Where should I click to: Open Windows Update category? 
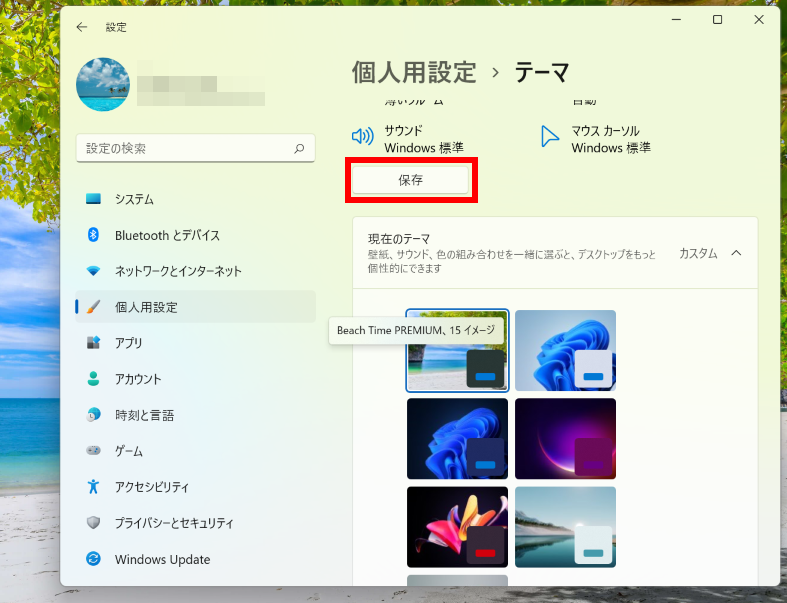pos(195,559)
